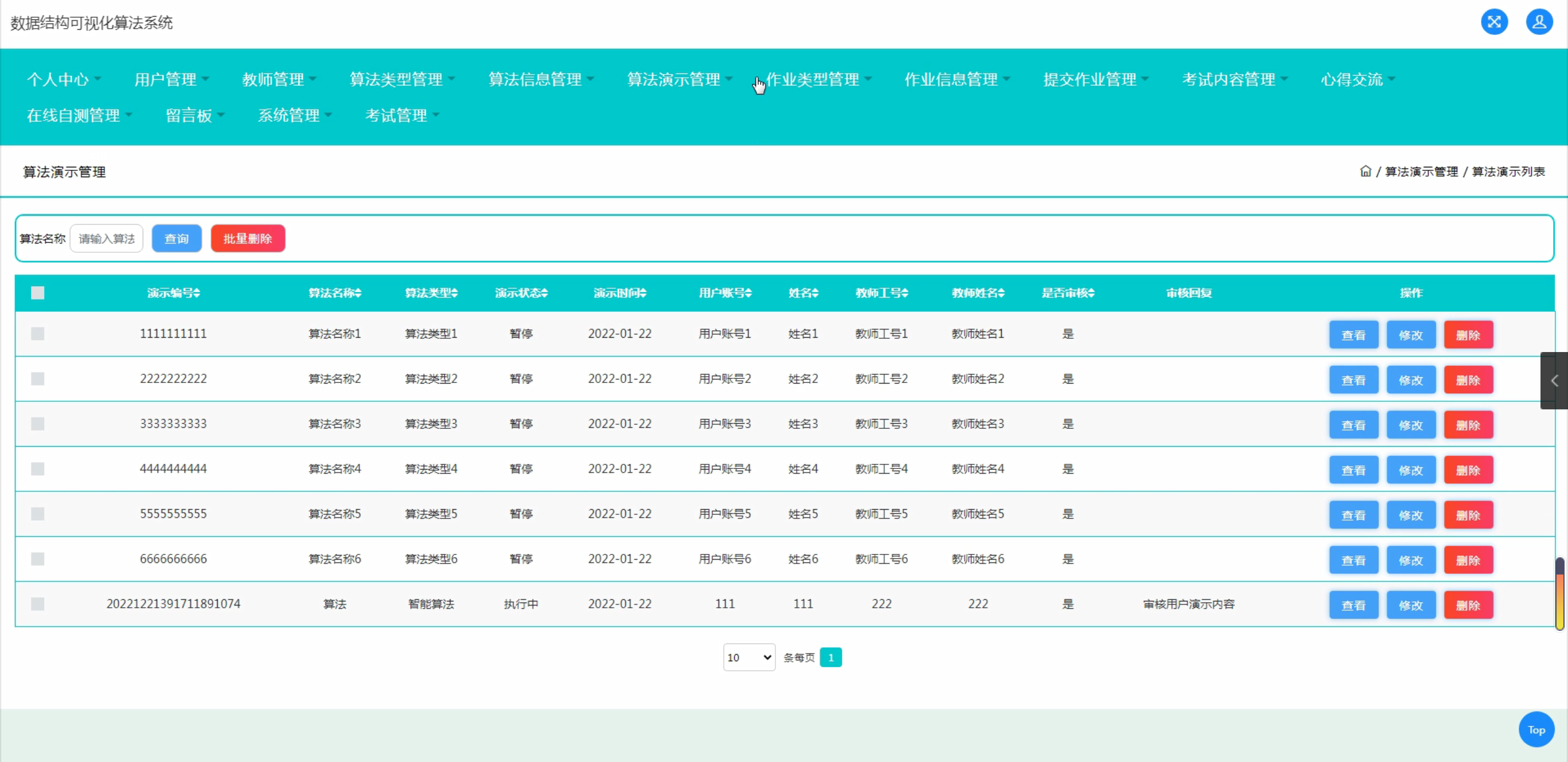This screenshot has height=762, width=1568.
Task: Sort by 算法名称 column arrows
Action: pos(359,293)
